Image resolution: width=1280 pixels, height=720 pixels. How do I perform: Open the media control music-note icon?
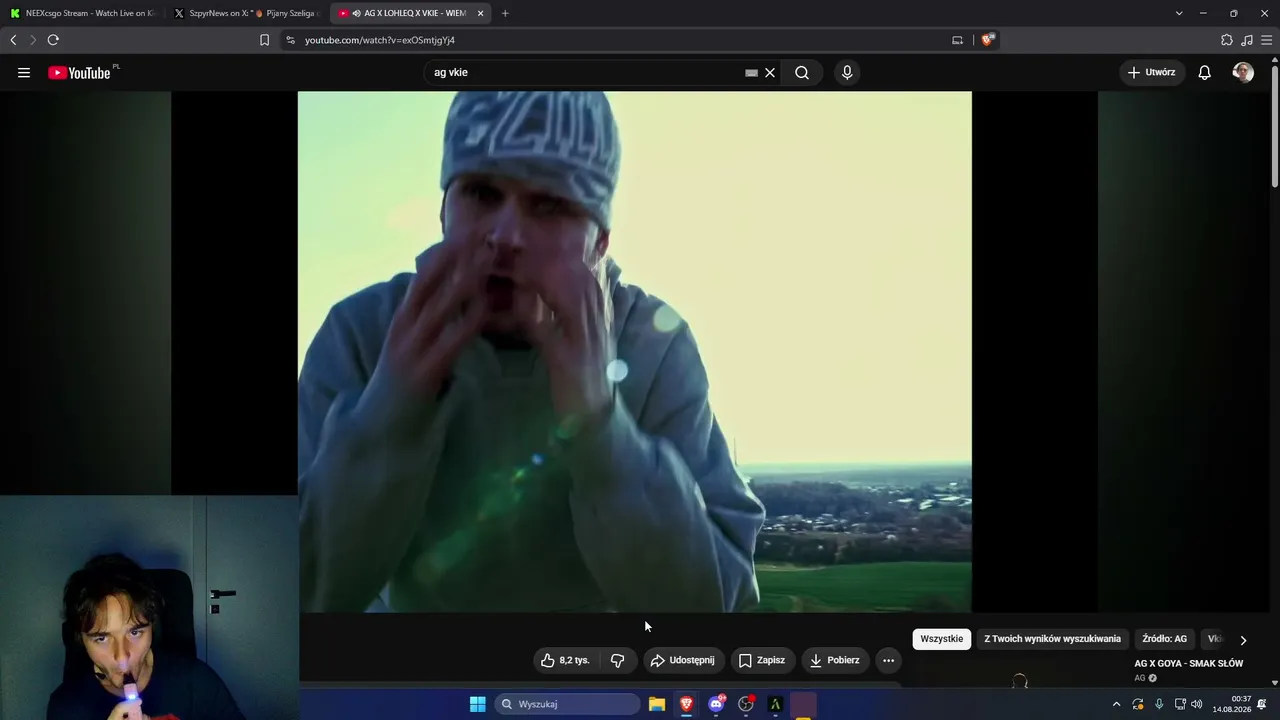tap(1247, 40)
